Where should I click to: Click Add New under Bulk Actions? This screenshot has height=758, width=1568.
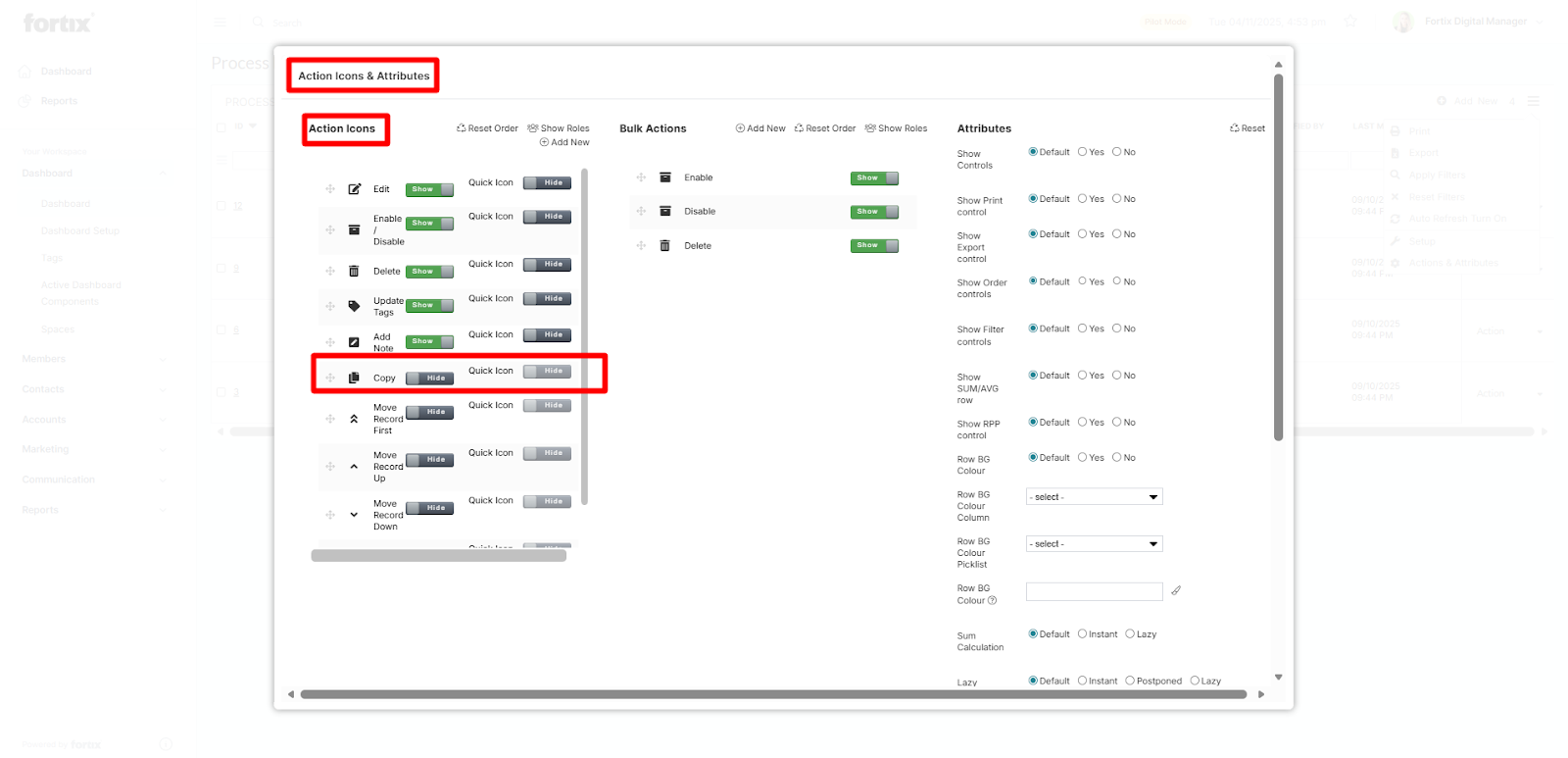coord(760,128)
